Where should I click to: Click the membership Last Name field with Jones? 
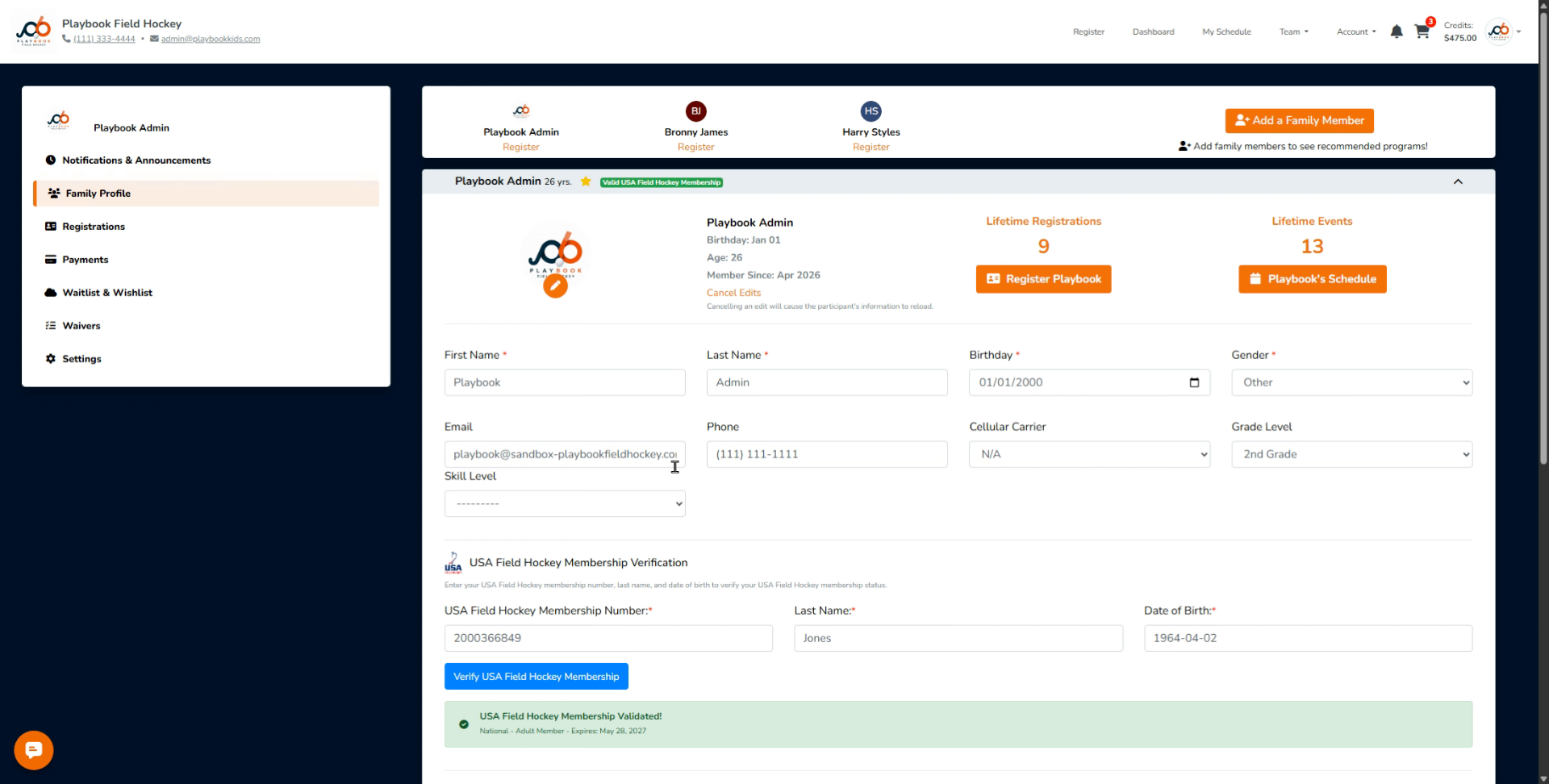coord(958,638)
